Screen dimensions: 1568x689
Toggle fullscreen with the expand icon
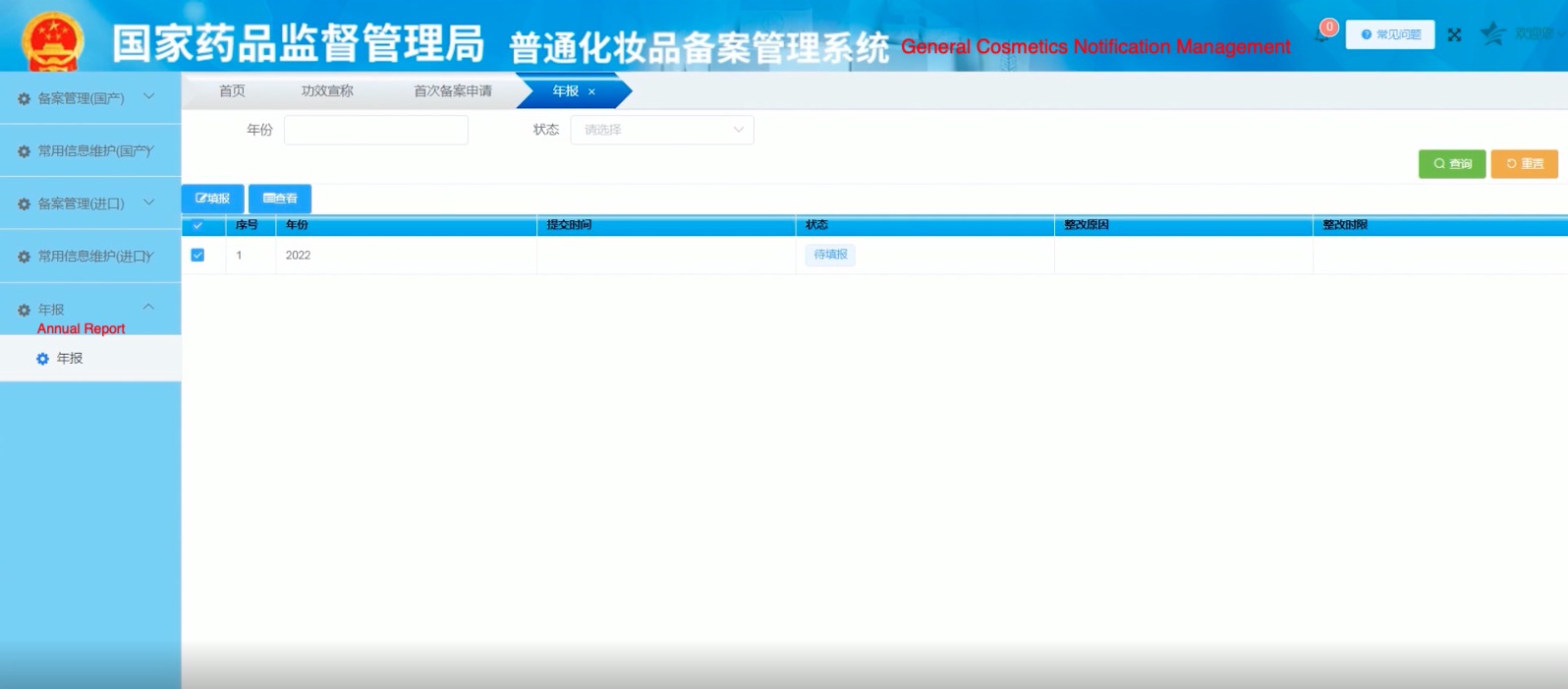1455,35
